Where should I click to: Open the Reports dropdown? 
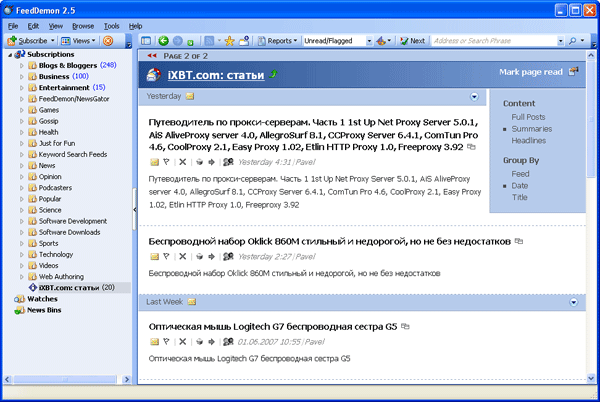(x=277, y=41)
